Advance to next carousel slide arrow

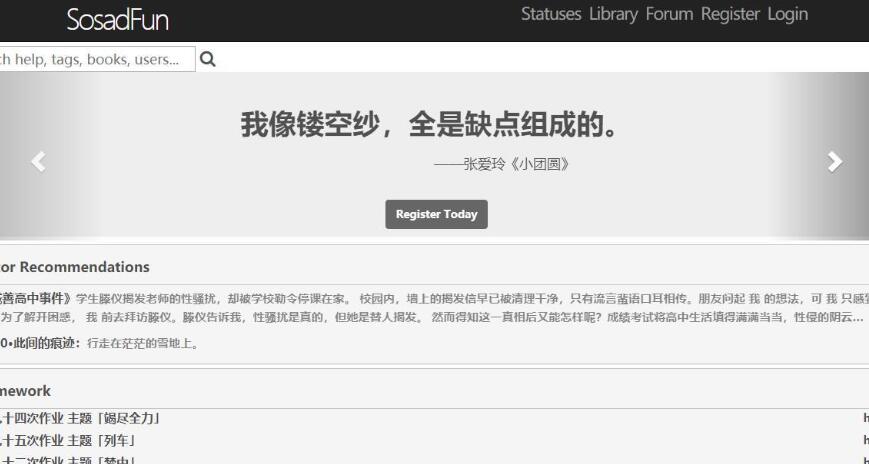point(835,161)
